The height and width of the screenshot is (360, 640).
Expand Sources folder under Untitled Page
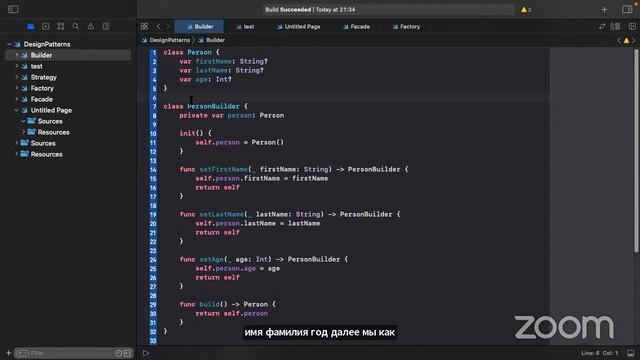pos(23,121)
